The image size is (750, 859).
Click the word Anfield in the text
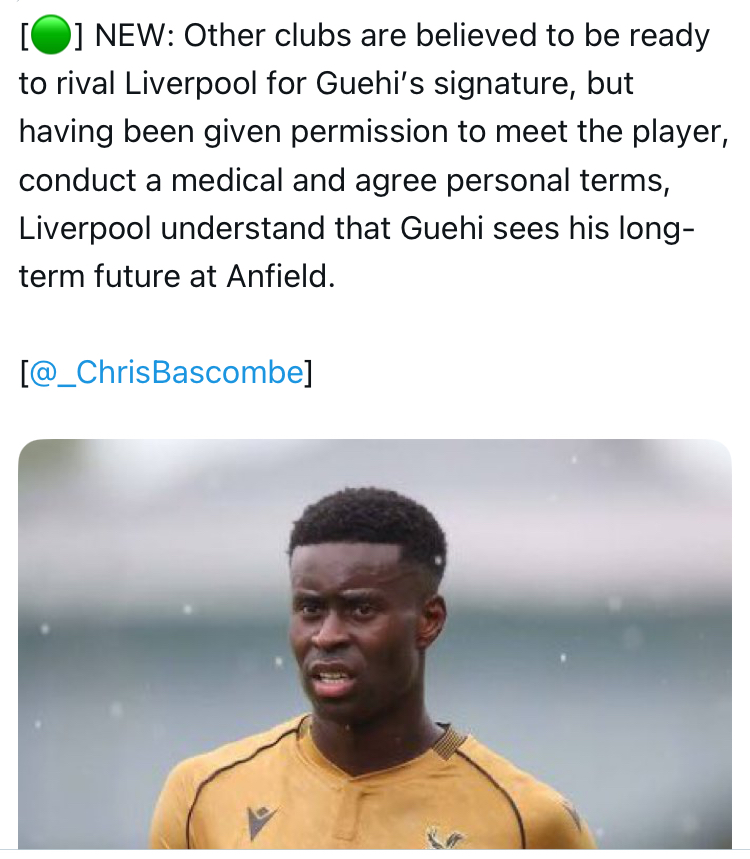tap(278, 276)
